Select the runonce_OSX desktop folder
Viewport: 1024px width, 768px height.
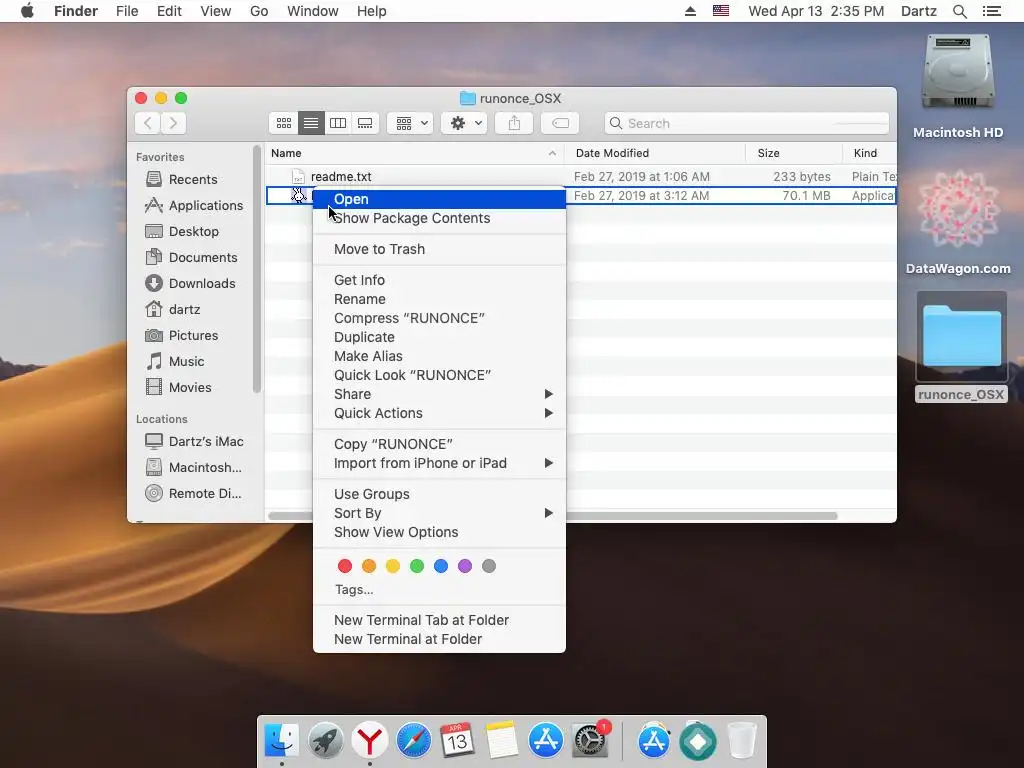pos(961,347)
